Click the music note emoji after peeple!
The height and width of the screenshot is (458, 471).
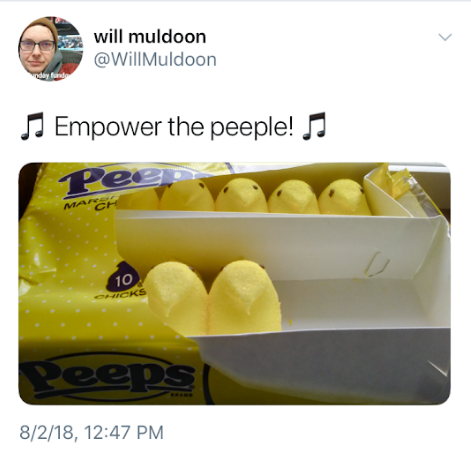click(314, 126)
